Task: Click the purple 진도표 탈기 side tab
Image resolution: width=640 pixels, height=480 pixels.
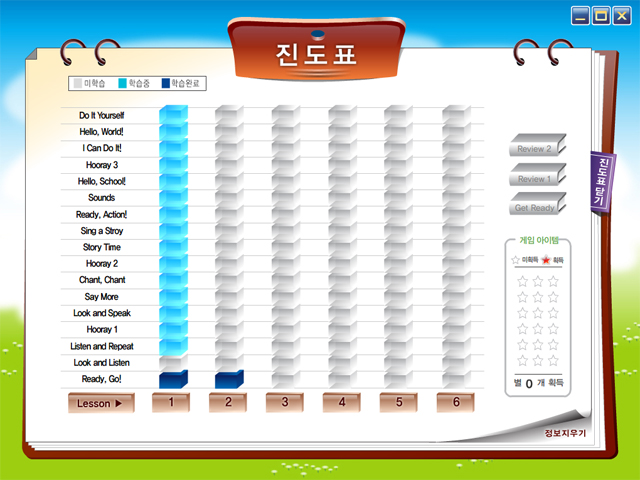Action: pyautogui.click(x=600, y=180)
